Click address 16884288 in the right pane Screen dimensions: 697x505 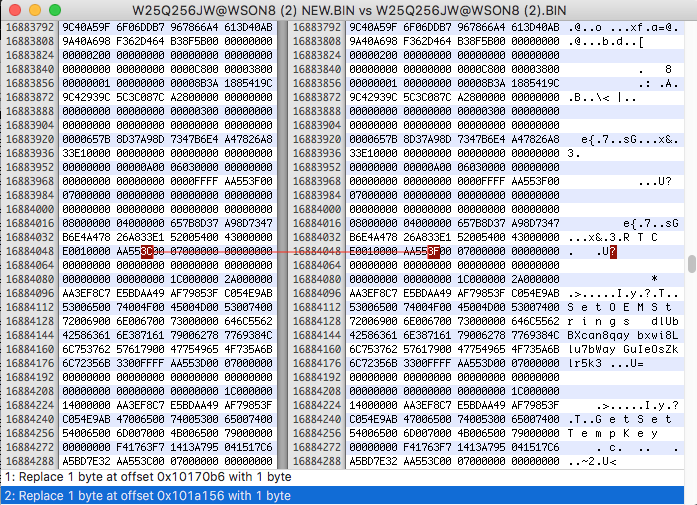pyautogui.click(x=316, y=461)
